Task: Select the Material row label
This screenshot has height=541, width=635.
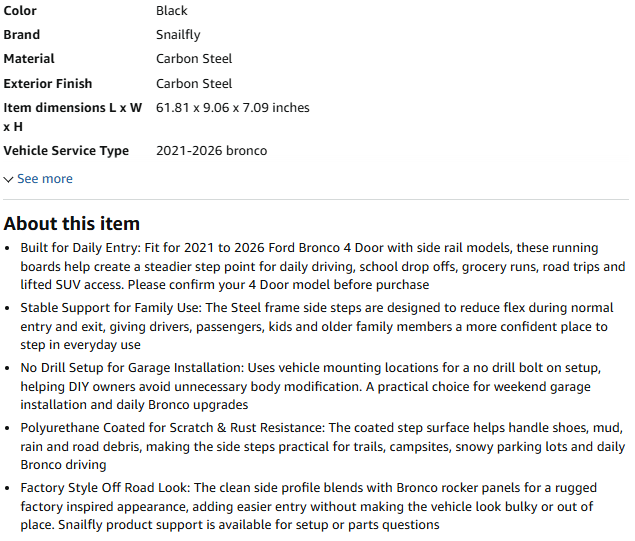Action: point(29,59)
